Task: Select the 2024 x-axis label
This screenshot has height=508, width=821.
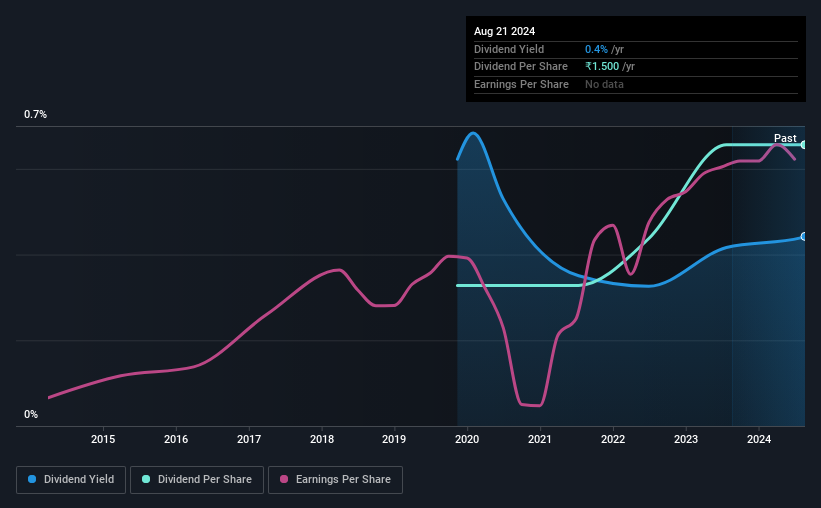Action: tap(759, 439)
